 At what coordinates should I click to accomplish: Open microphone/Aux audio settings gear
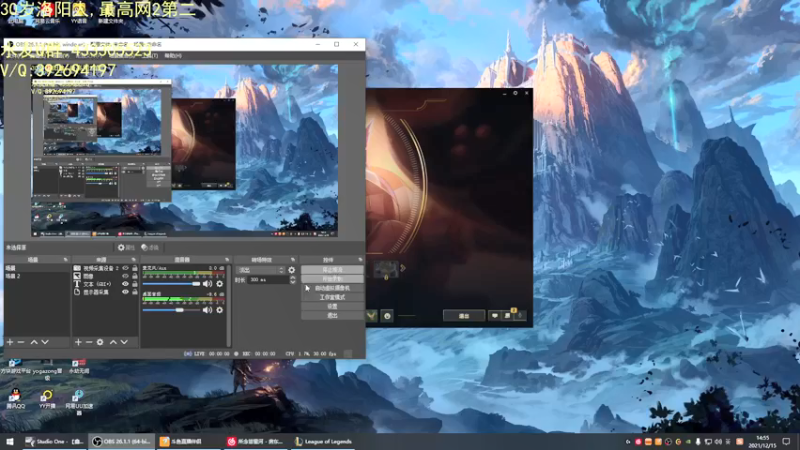pyautogui.click(x=219, y=284)
